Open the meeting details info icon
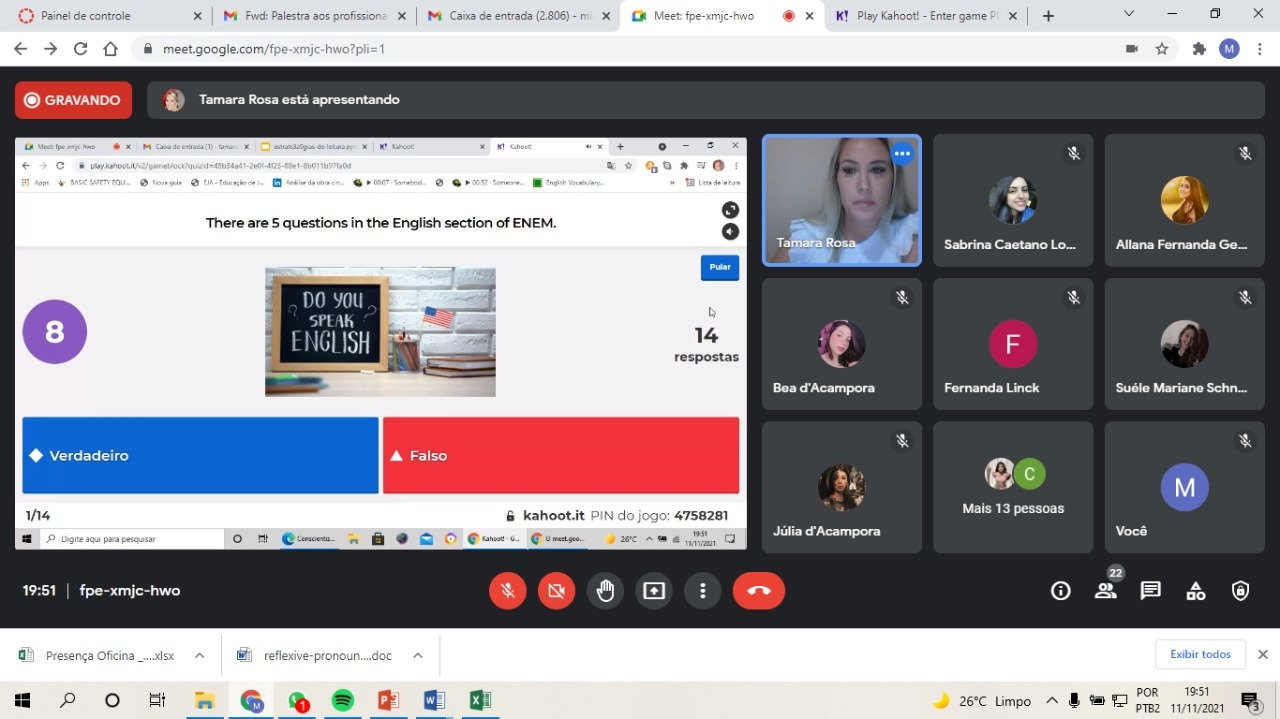 point(1061,591)
